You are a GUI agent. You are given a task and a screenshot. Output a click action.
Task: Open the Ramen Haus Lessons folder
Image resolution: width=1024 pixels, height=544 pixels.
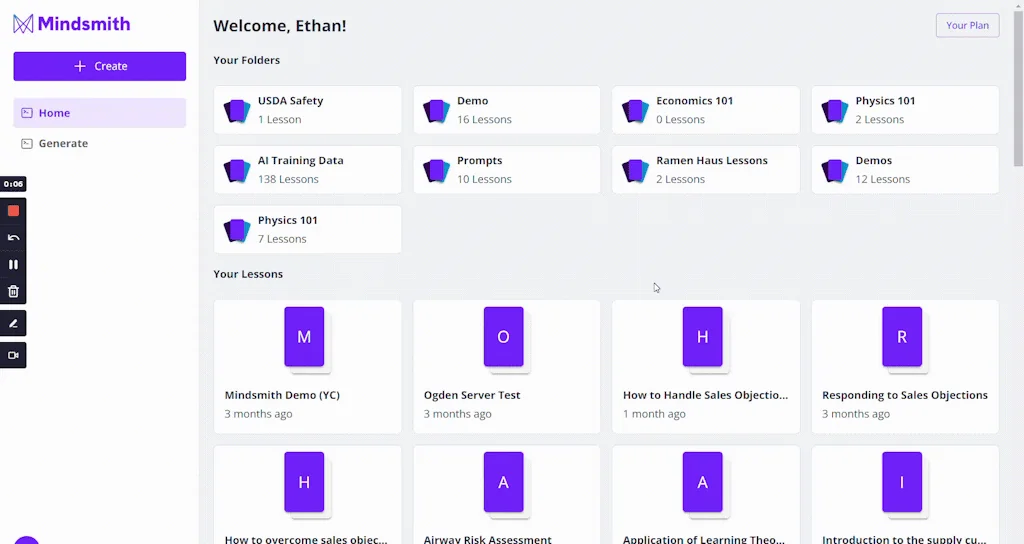705,170
